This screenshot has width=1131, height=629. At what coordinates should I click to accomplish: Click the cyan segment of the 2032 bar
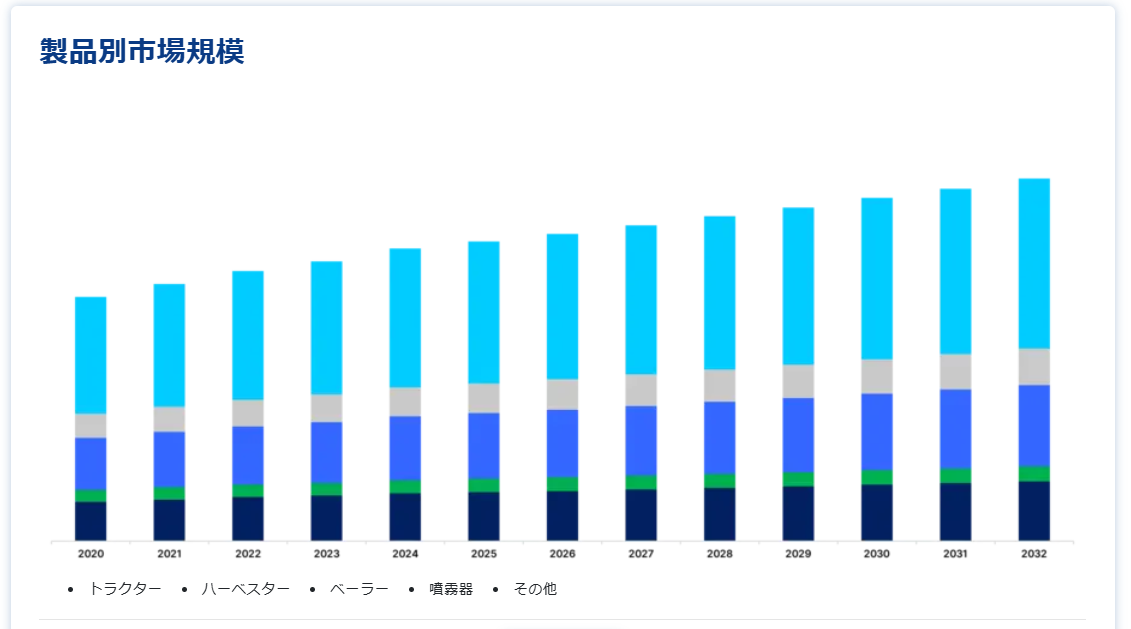pyautogui.click(x=1033, y=263)
